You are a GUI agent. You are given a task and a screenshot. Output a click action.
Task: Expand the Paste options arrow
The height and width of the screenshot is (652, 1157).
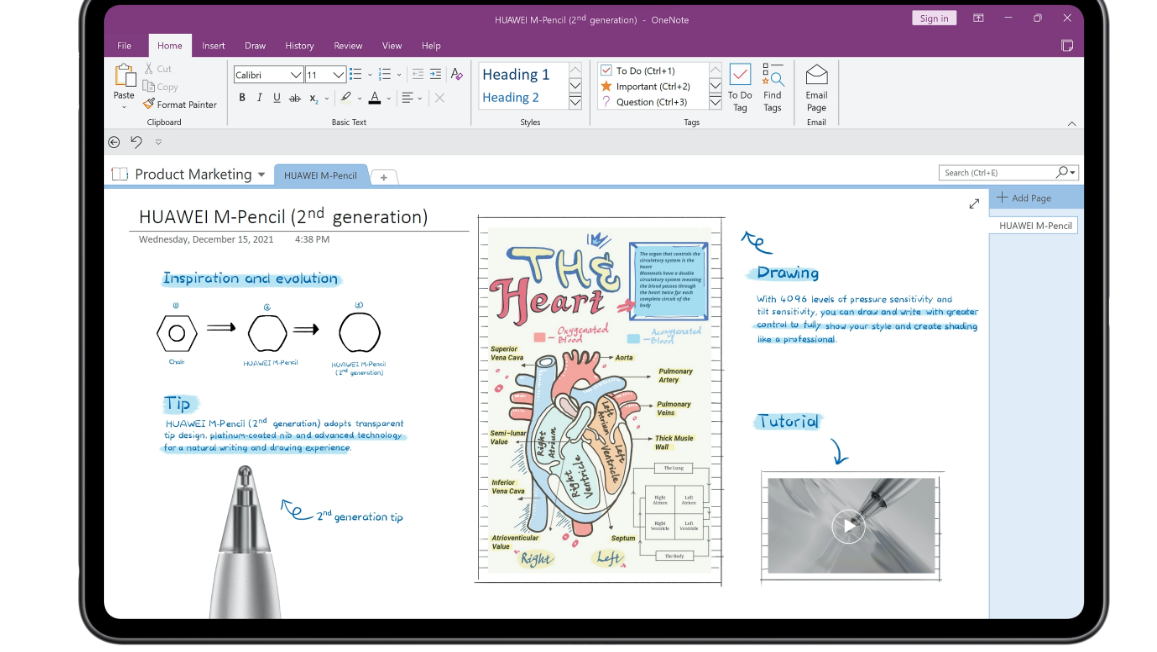point(124,107)
